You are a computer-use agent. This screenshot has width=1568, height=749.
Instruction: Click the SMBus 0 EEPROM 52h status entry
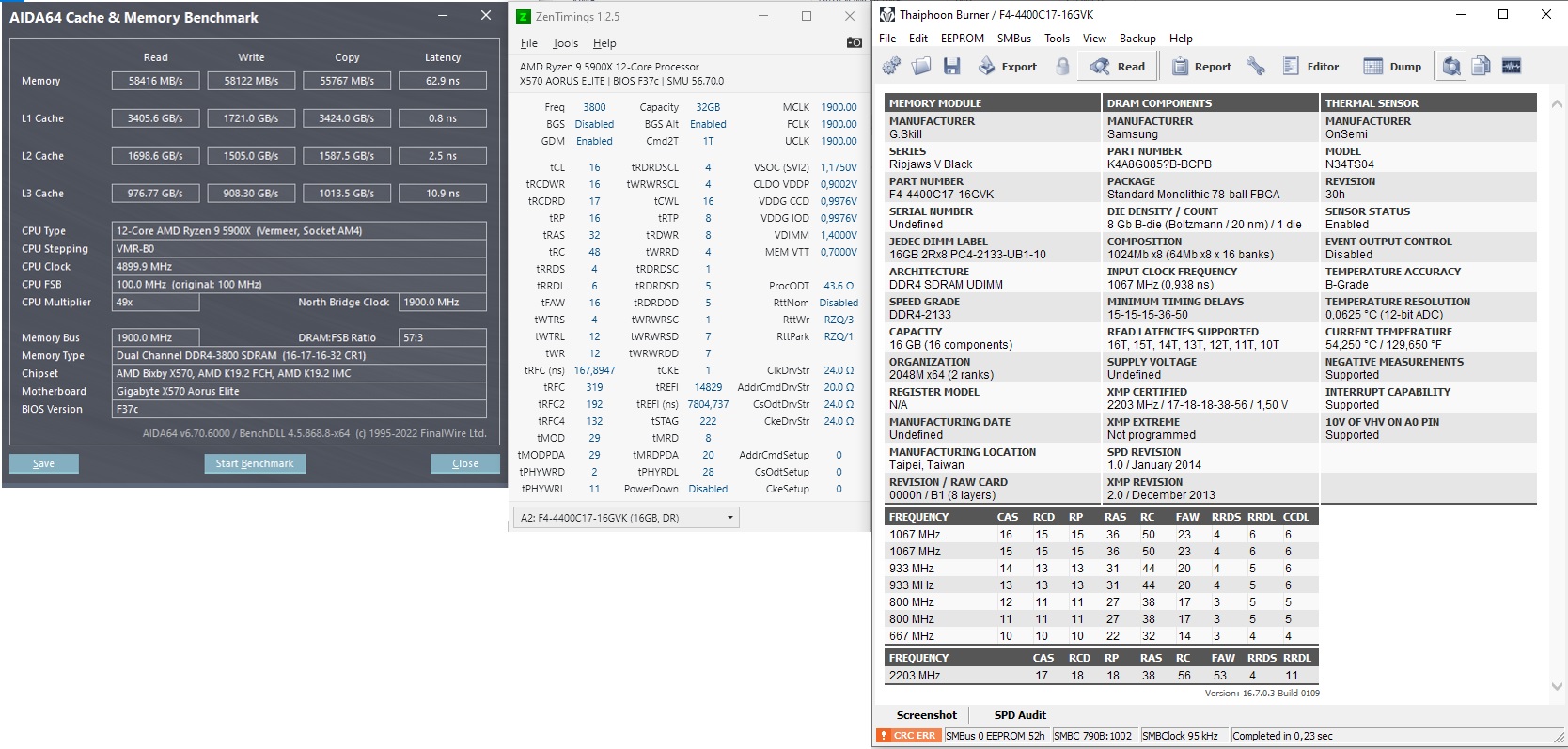pyautogui.click(x=996, y=736)
